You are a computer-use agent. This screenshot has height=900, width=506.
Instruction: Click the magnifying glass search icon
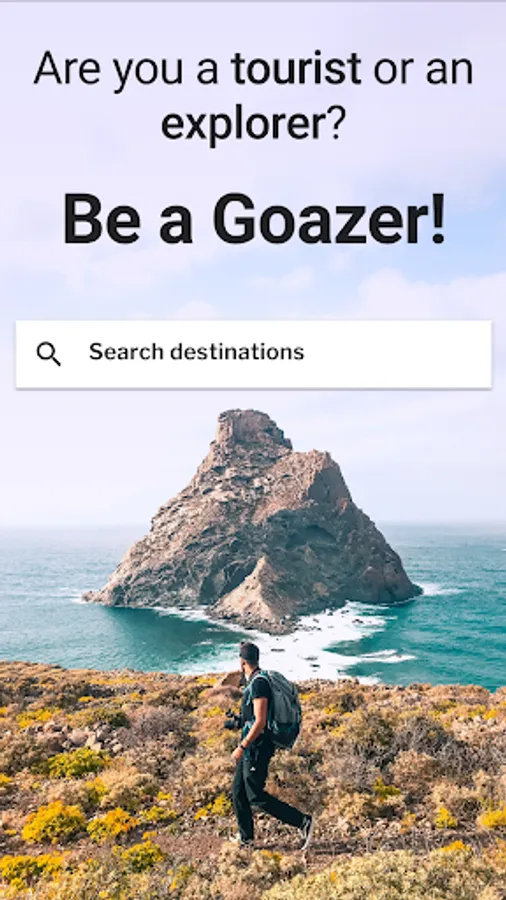click(x=48, y=354)
